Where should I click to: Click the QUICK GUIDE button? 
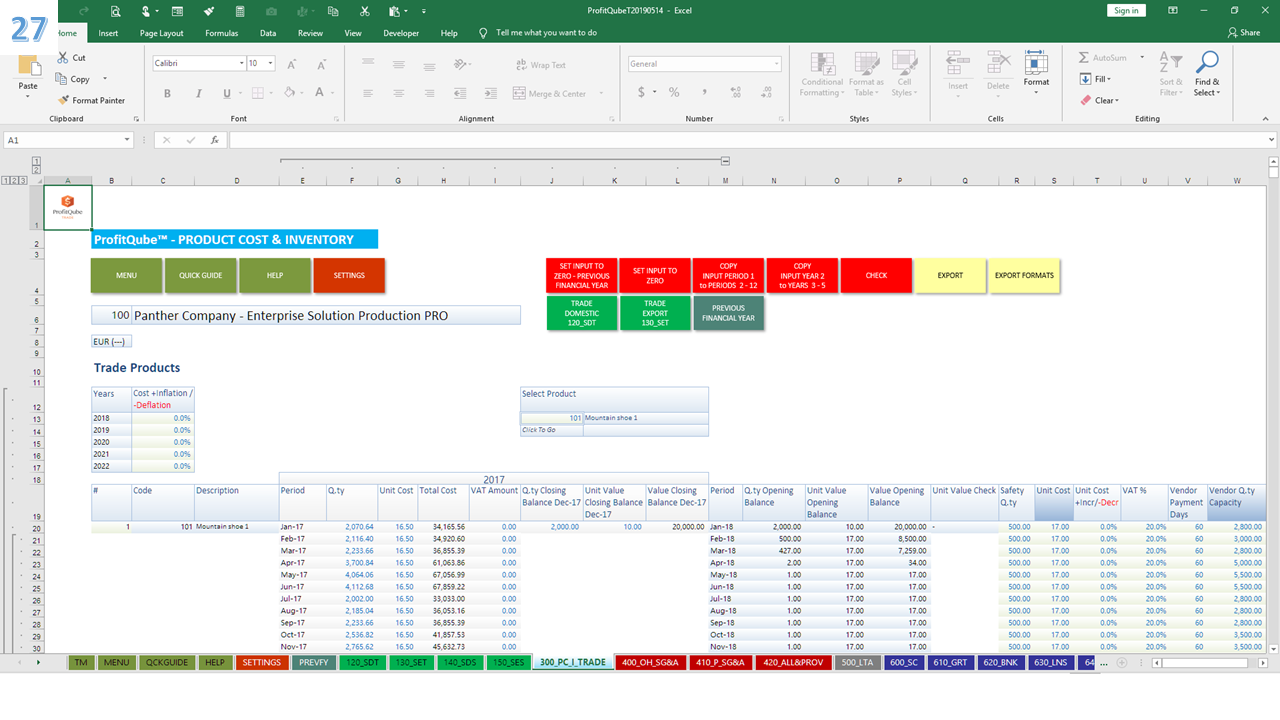pos(201,276)
